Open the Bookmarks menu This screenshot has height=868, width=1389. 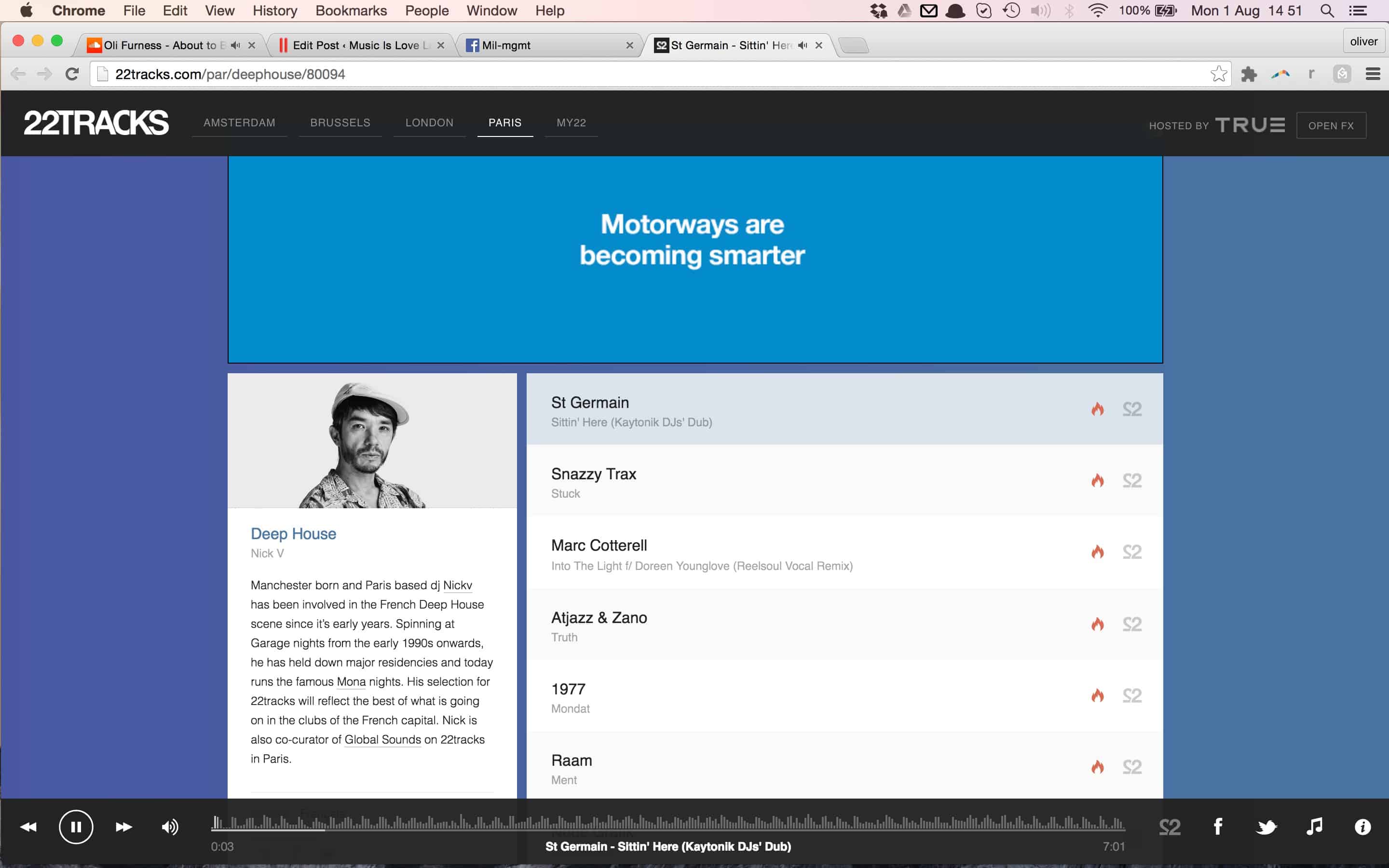(351, 10)
